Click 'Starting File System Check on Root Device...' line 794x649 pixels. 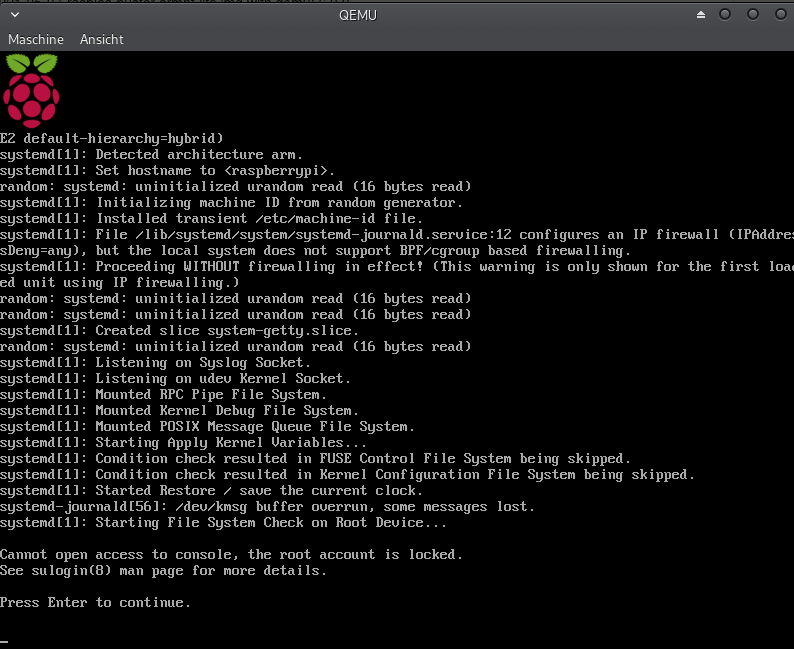pos(223,522)
